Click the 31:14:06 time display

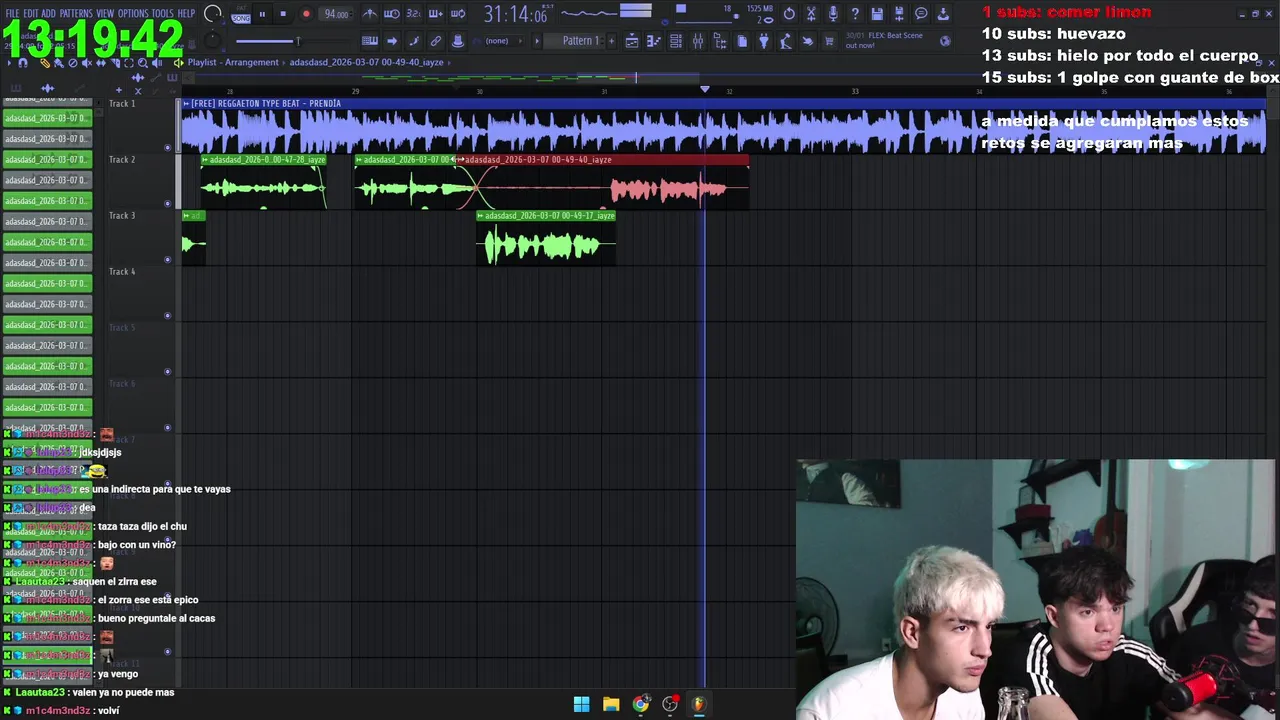click(x=515, y=15)
